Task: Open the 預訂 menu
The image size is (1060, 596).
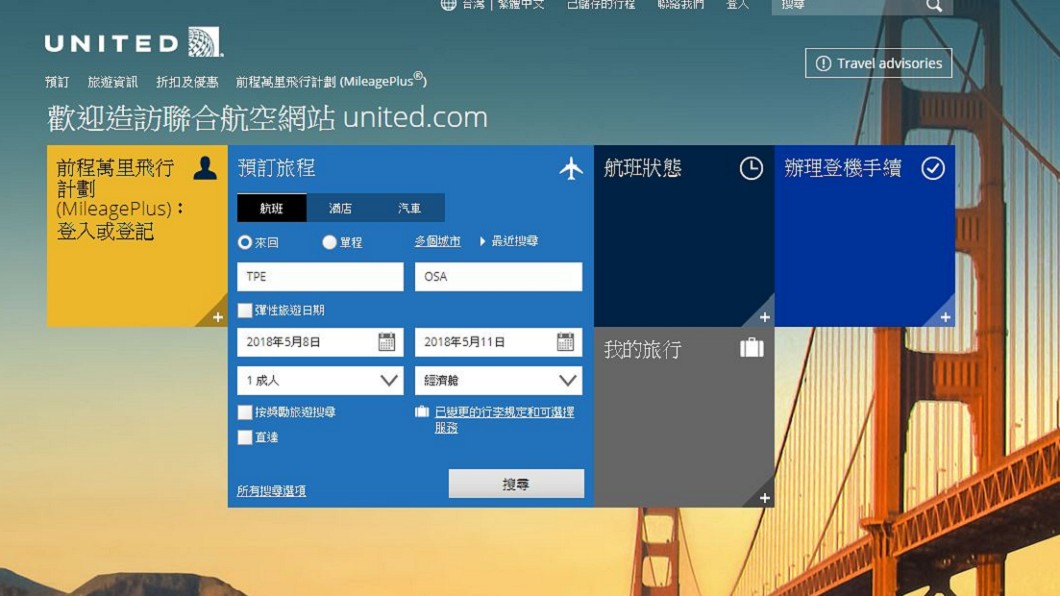Action: pos(57,82)
